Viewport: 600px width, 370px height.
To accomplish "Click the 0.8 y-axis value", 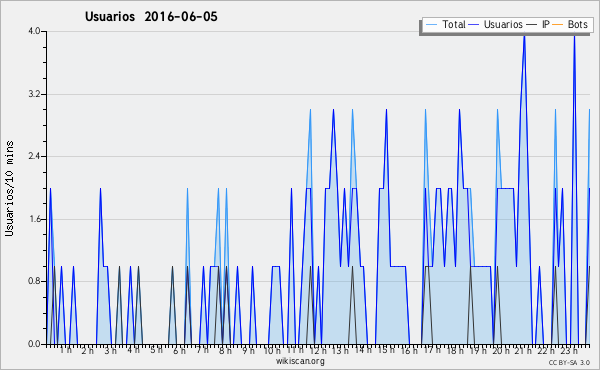I will tap(34, 281).
